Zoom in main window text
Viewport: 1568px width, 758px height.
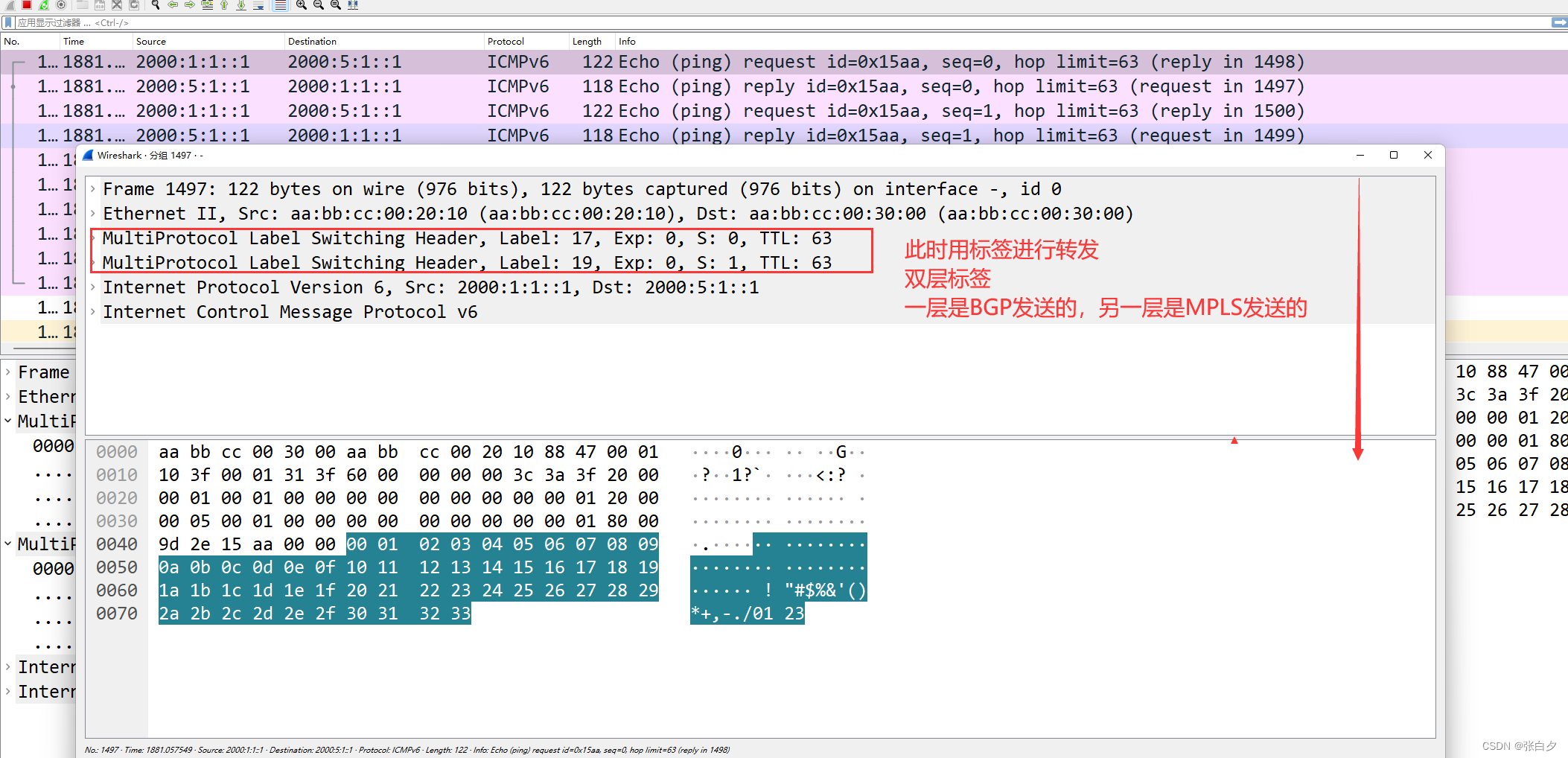coord(301,4)
